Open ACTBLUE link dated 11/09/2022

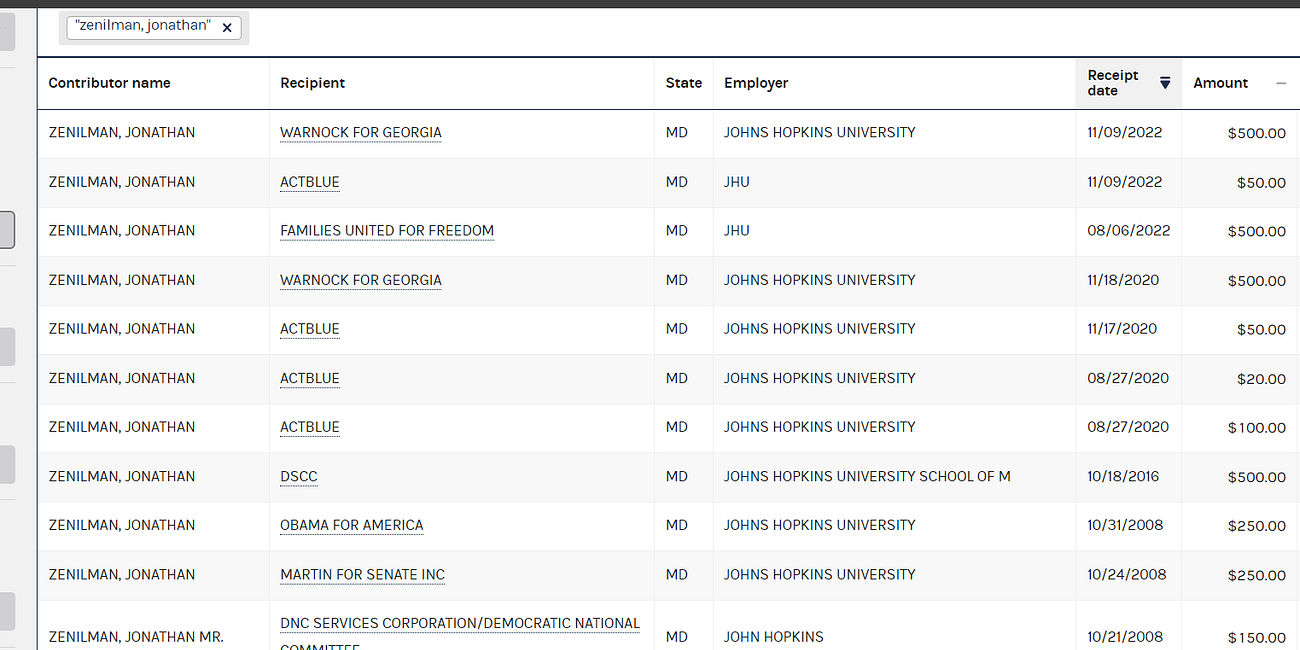click(310, 182)
